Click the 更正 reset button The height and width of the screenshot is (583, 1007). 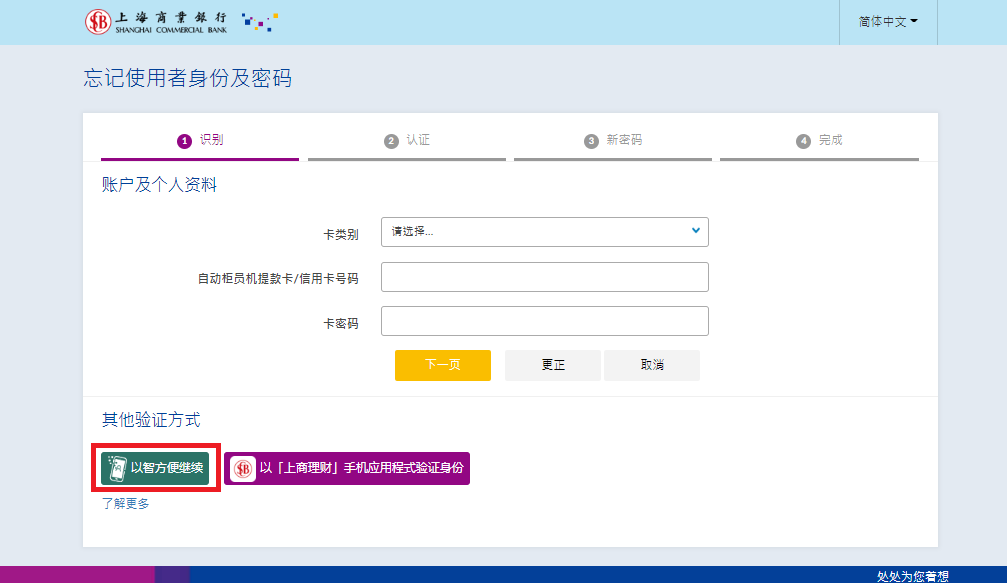(553, 365)
